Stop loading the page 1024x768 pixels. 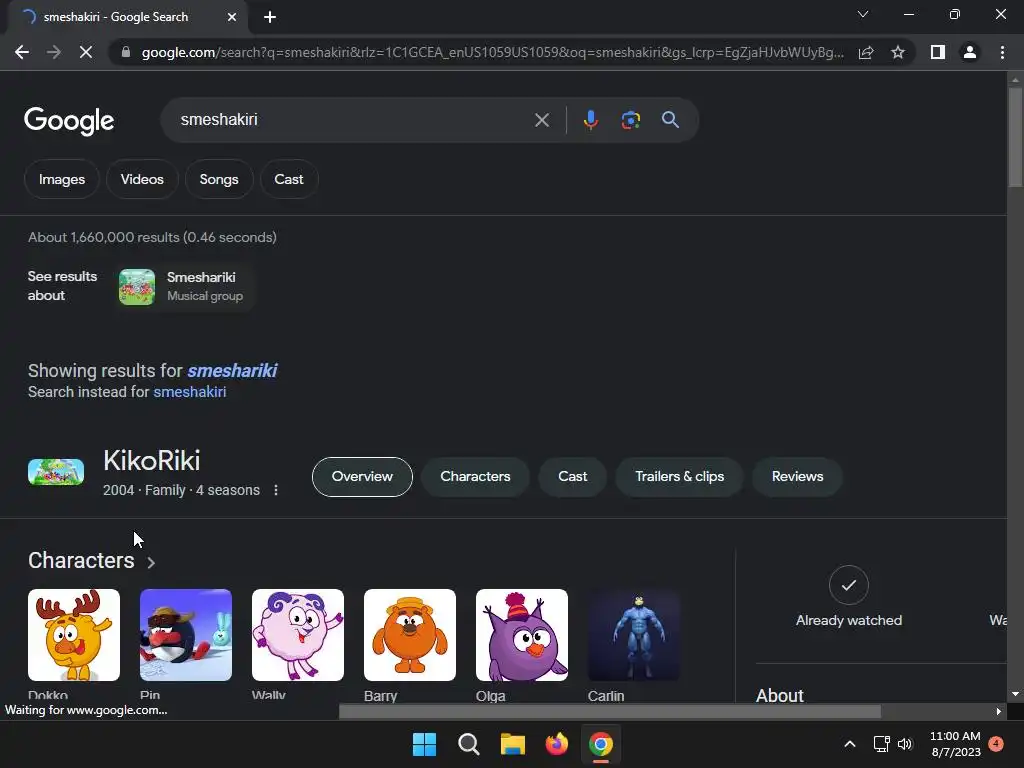(x=86, y=52)
